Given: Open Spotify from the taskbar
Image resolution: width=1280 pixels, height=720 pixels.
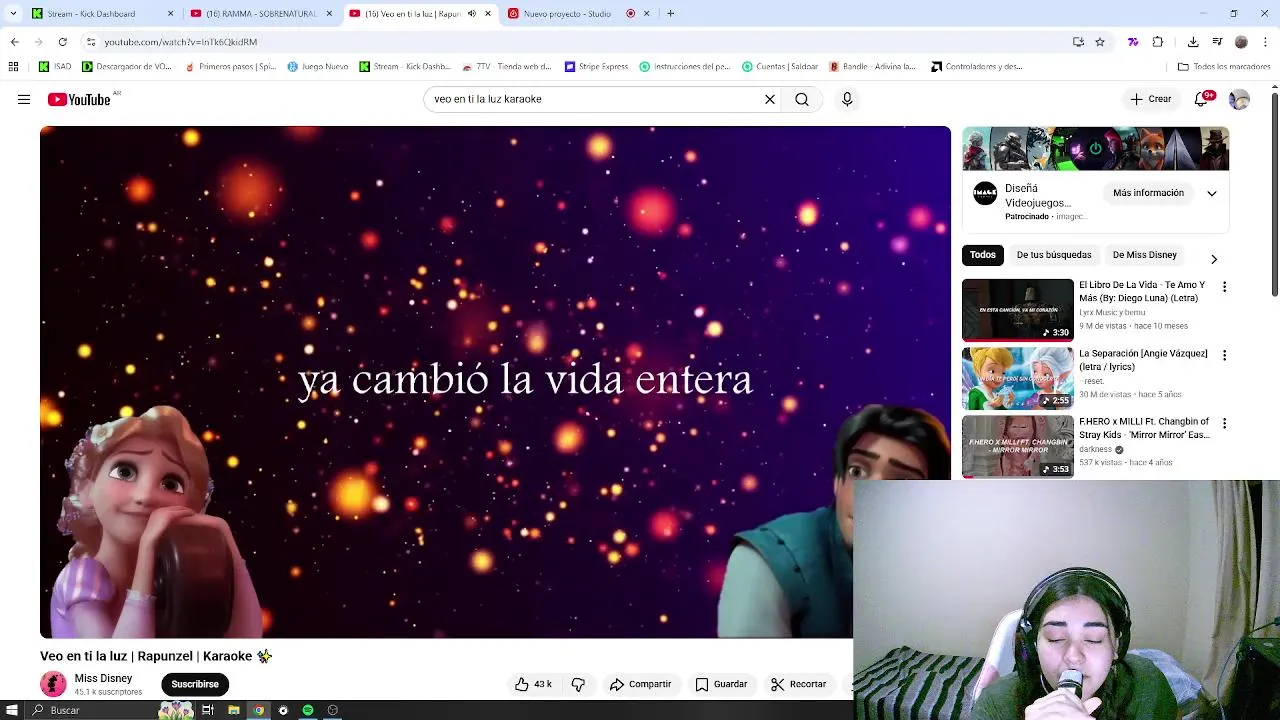Looking at the screenshot, I should tap(308, 710).
